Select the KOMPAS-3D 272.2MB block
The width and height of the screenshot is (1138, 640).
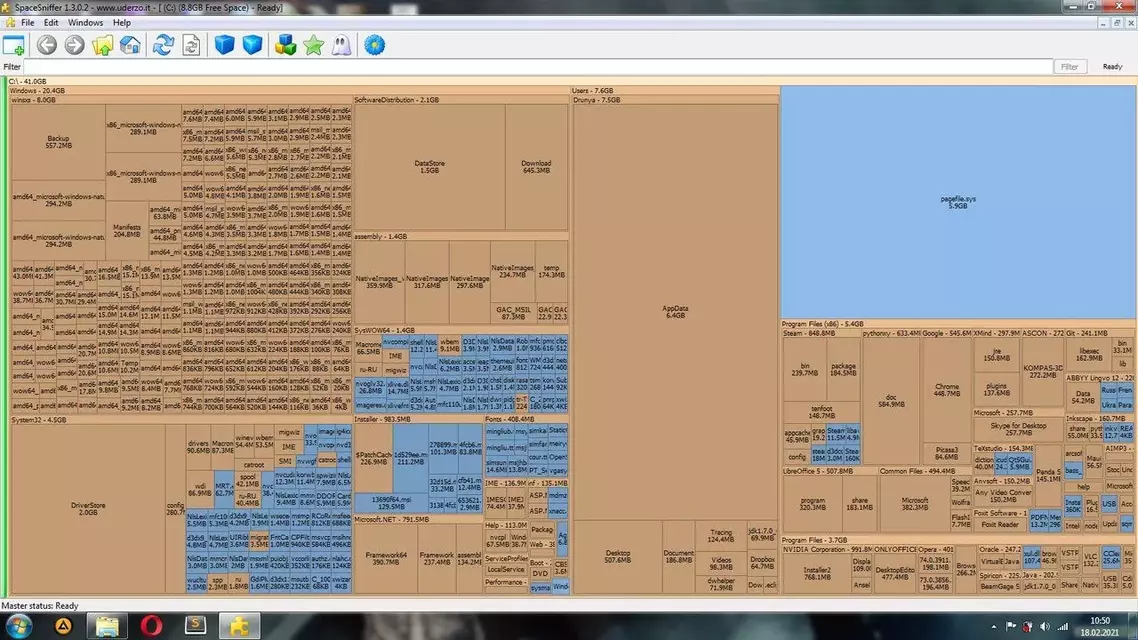coord(1042,372)
